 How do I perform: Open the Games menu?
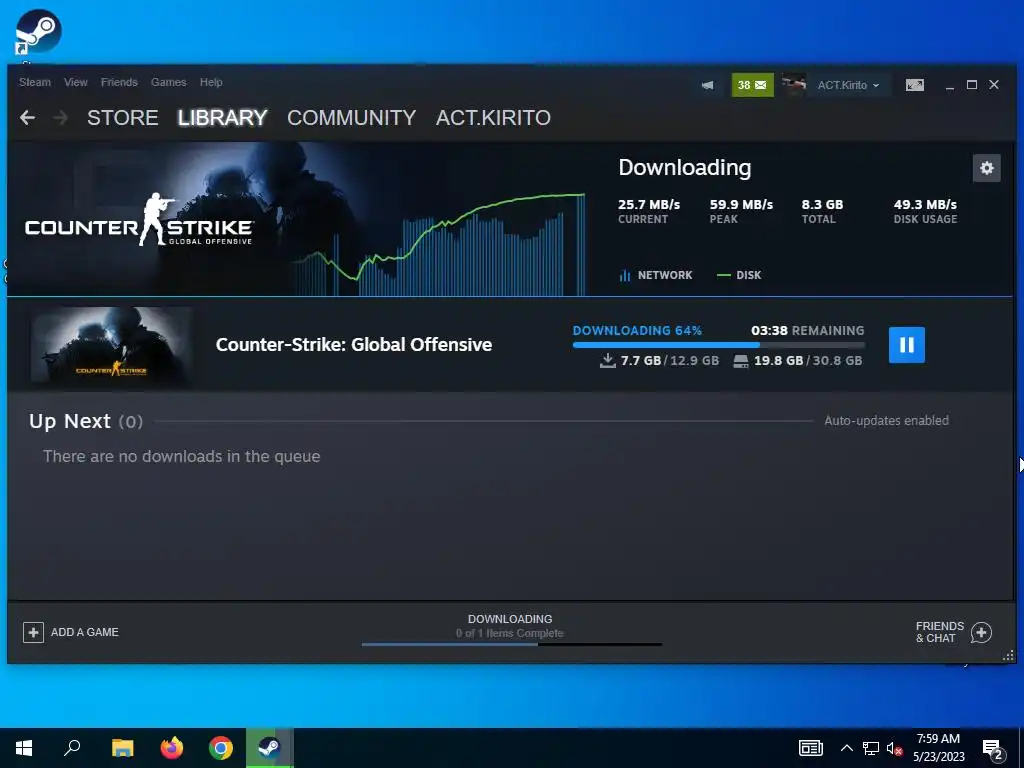(x=168, y=82)
